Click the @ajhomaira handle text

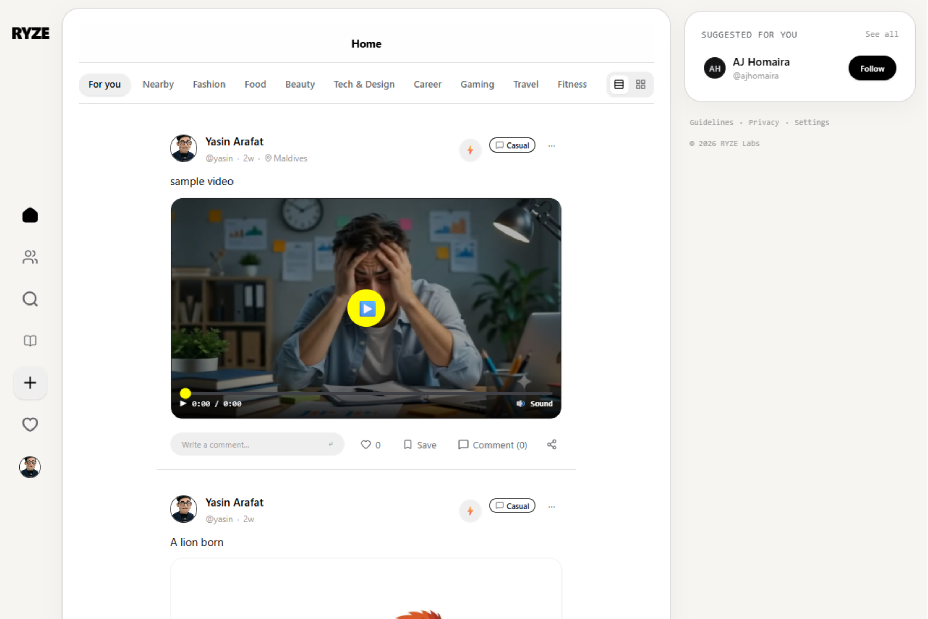756,76
